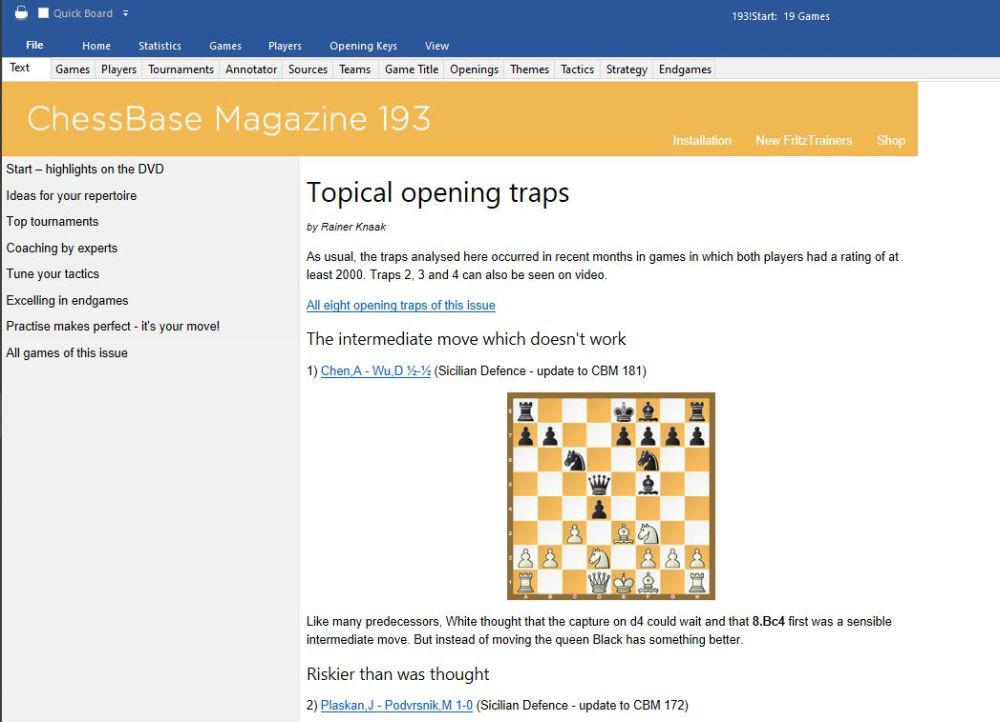Click the Installation link in the banner
This screenshot has width=1000, height=722.
(701, 140)
